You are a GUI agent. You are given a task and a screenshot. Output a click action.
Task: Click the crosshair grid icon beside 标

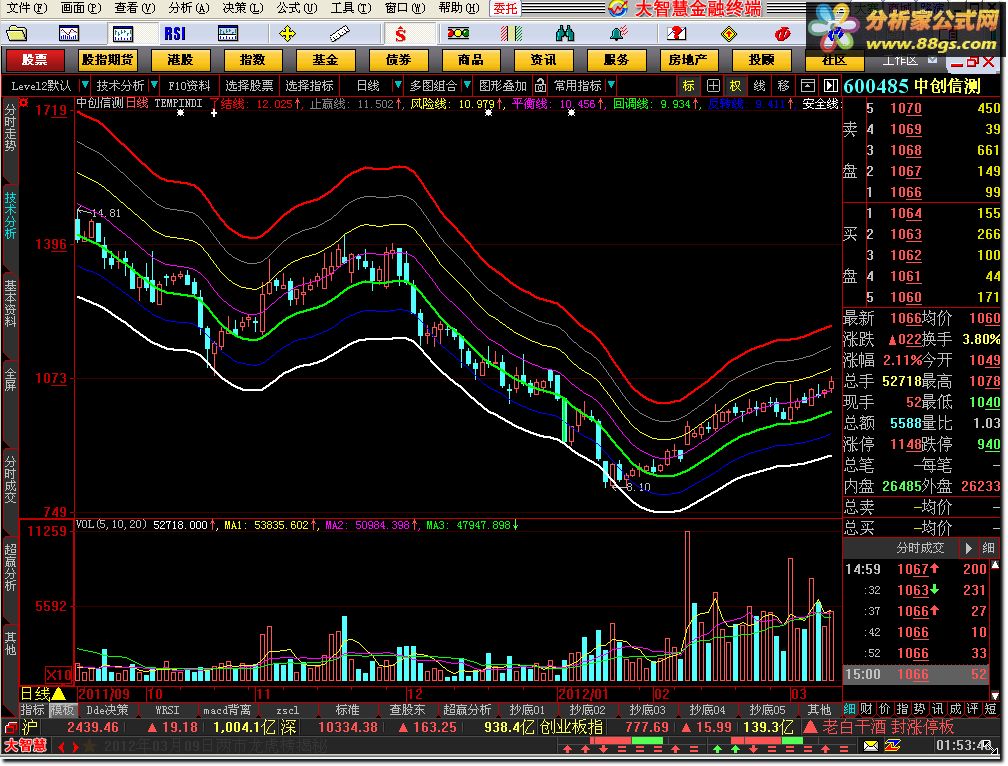point(713,85)
